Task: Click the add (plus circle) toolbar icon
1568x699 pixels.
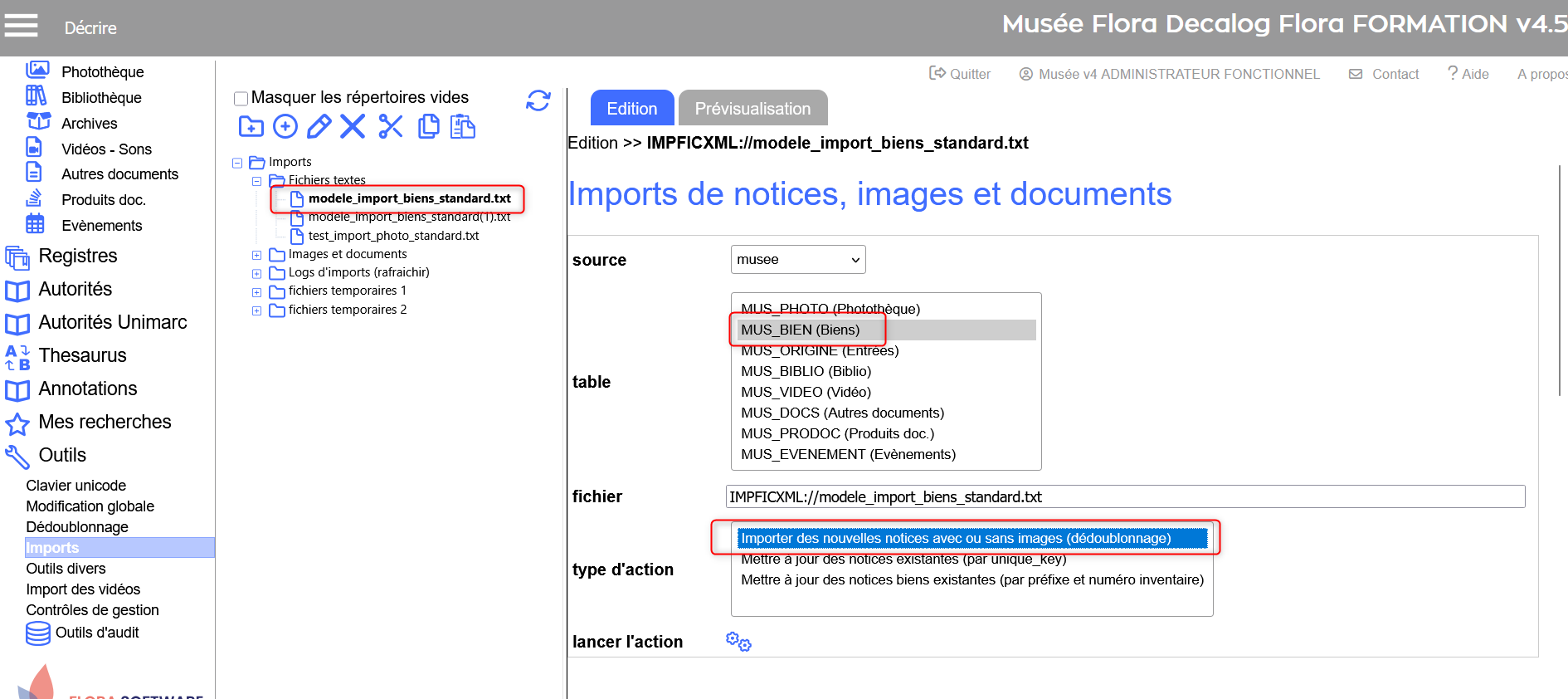Action: coord(285,126)
